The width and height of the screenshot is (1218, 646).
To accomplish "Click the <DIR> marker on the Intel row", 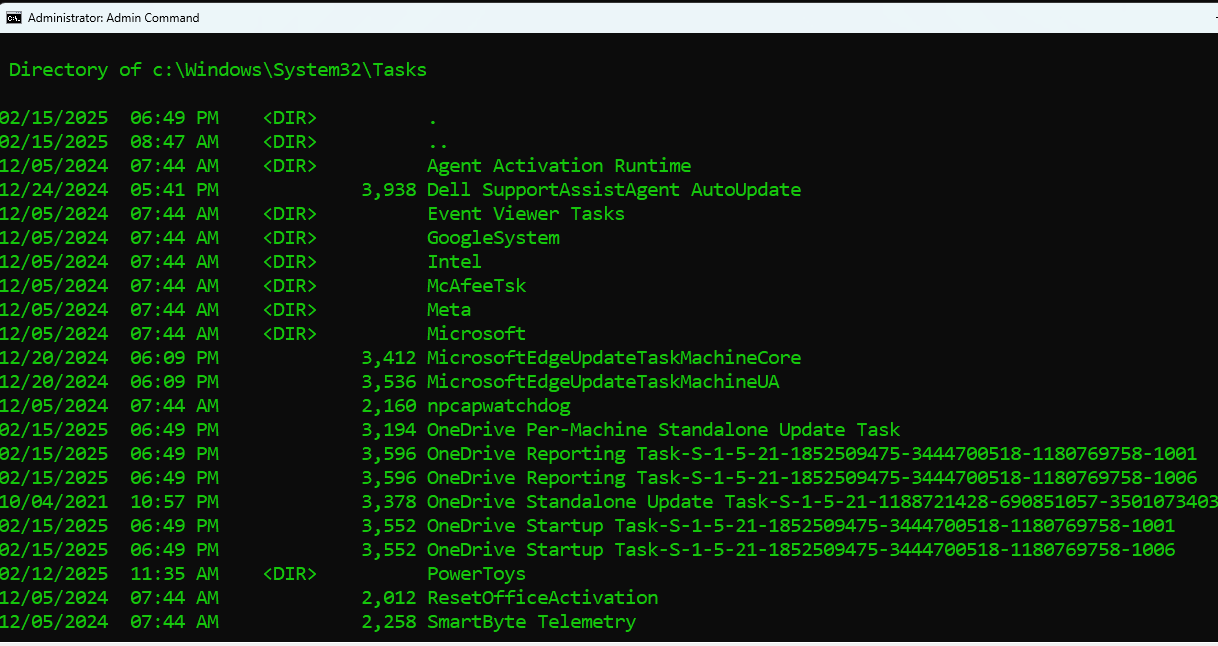I will [x=290, y=262].
